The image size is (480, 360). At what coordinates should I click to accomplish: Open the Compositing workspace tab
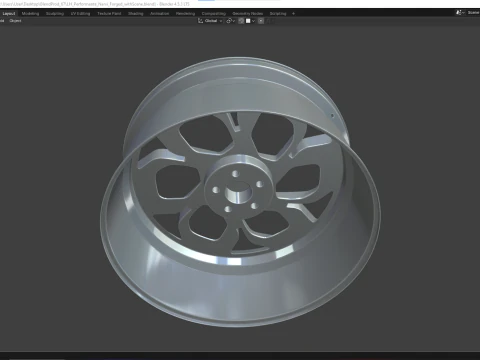[x=214, y=14]
